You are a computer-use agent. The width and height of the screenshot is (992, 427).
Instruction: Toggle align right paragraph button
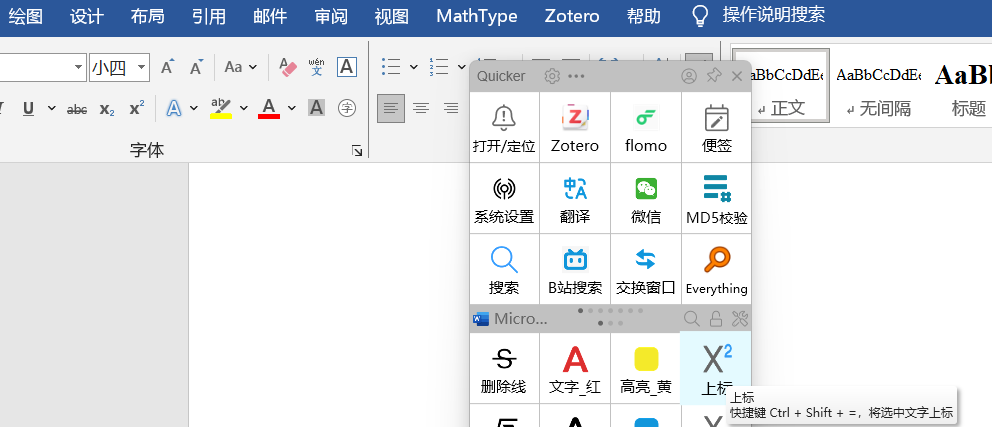(x=451, y=108)
